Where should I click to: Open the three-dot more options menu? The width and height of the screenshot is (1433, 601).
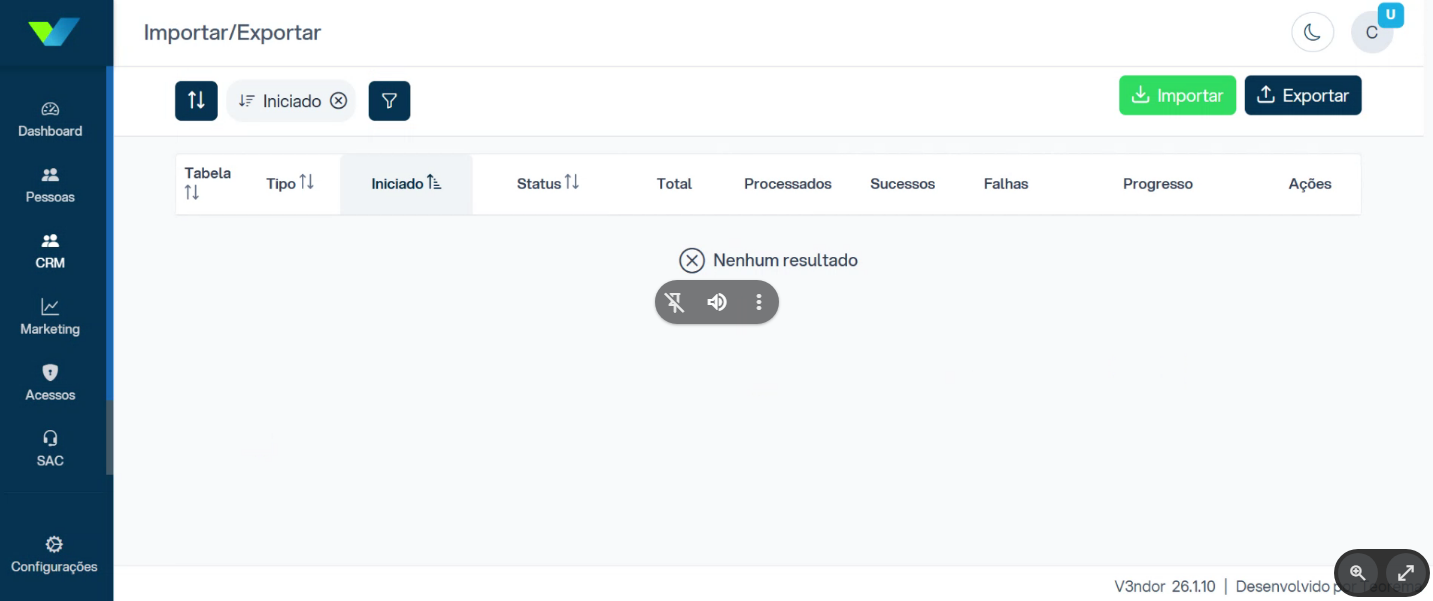(x=759, y=302)
